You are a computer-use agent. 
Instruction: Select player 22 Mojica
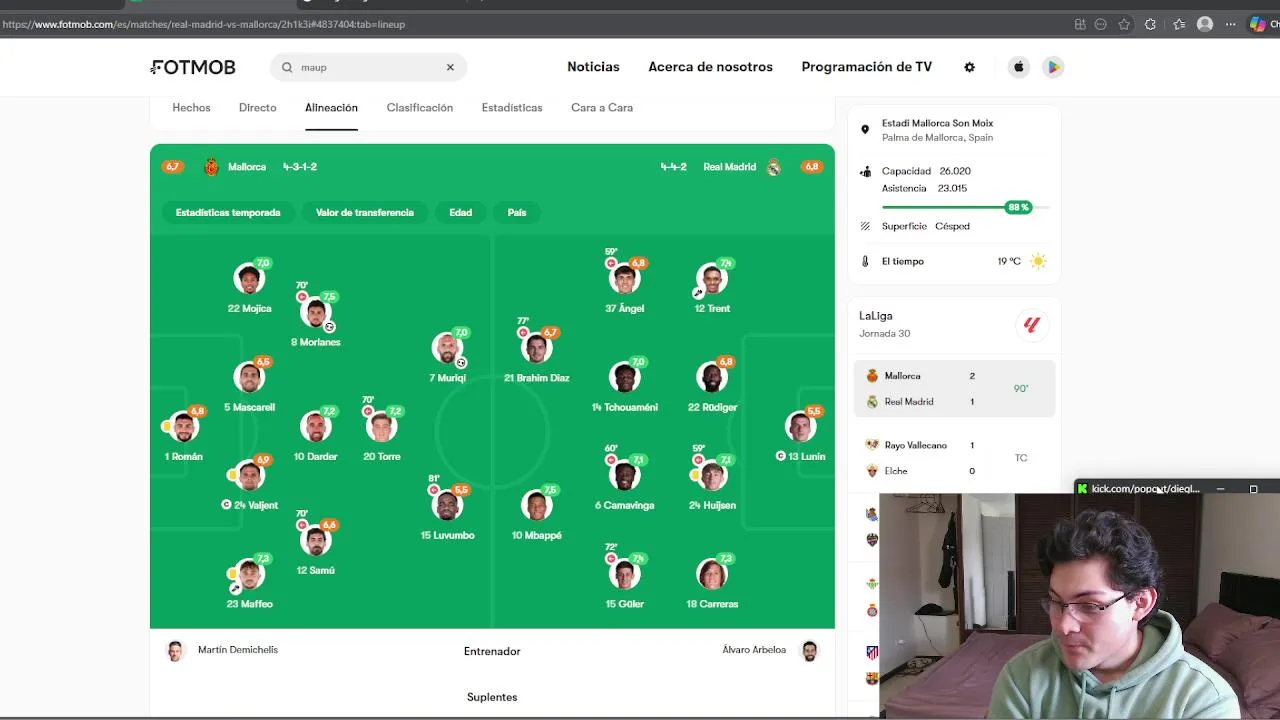(249, 286)
